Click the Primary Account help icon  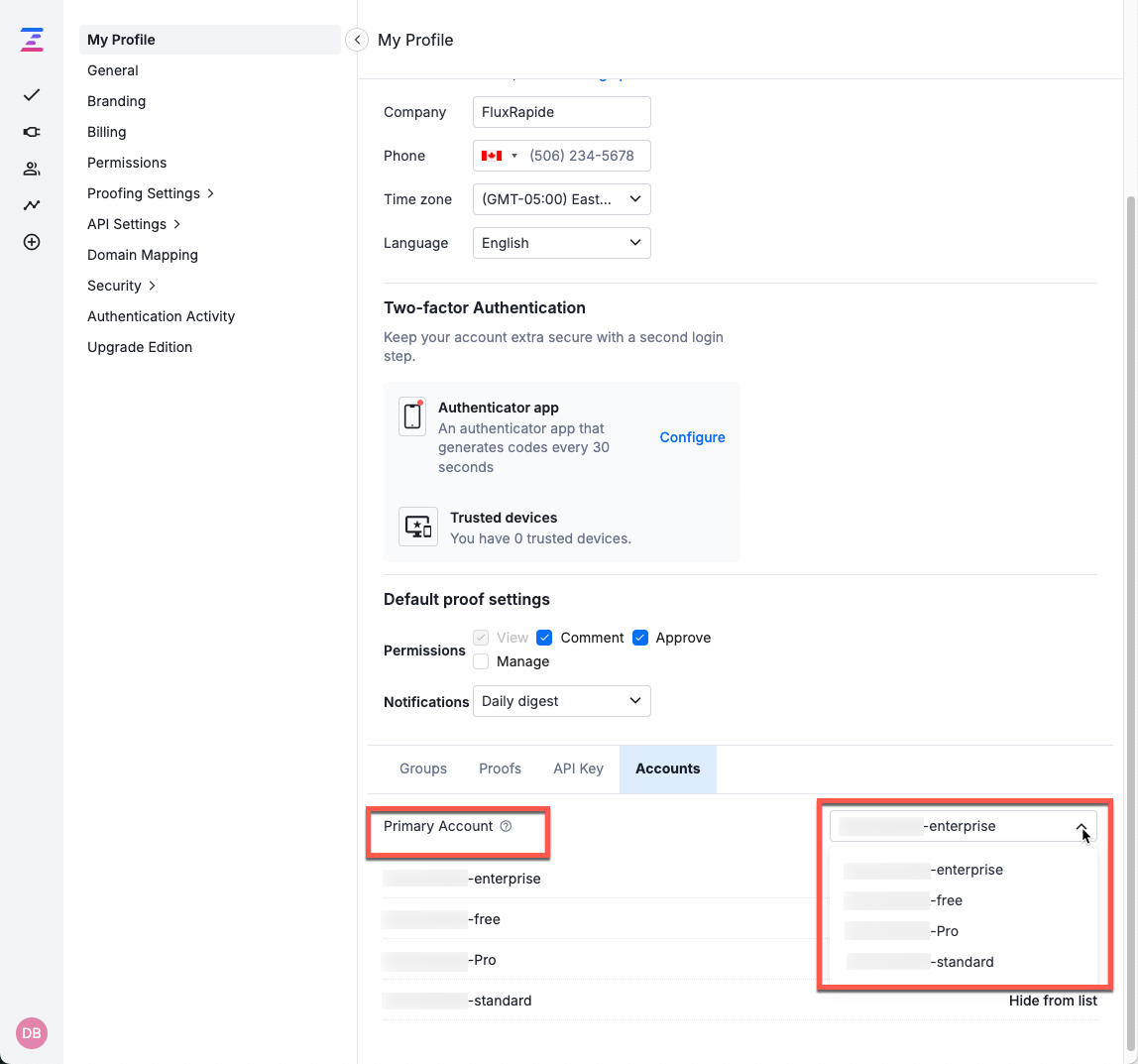point(506,826)
